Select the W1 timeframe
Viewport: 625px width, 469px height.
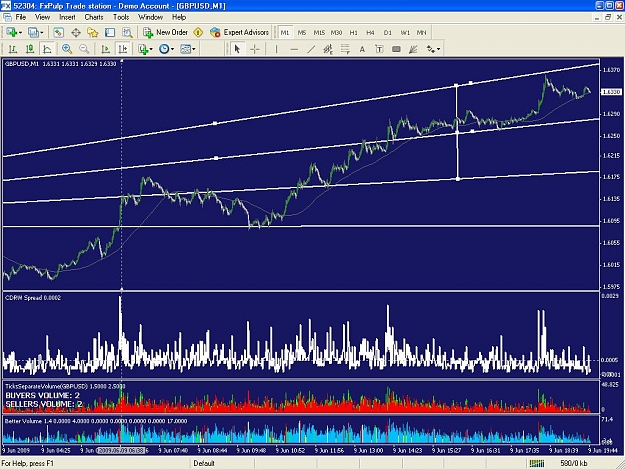tap(405, 33)
